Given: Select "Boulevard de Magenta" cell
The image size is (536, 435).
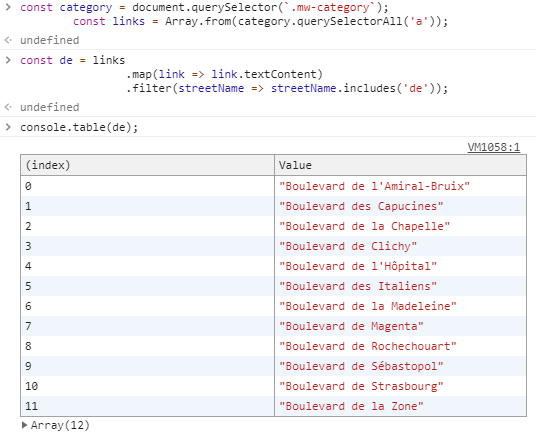Looking at the screenshot, I should [x=400, y=326].
